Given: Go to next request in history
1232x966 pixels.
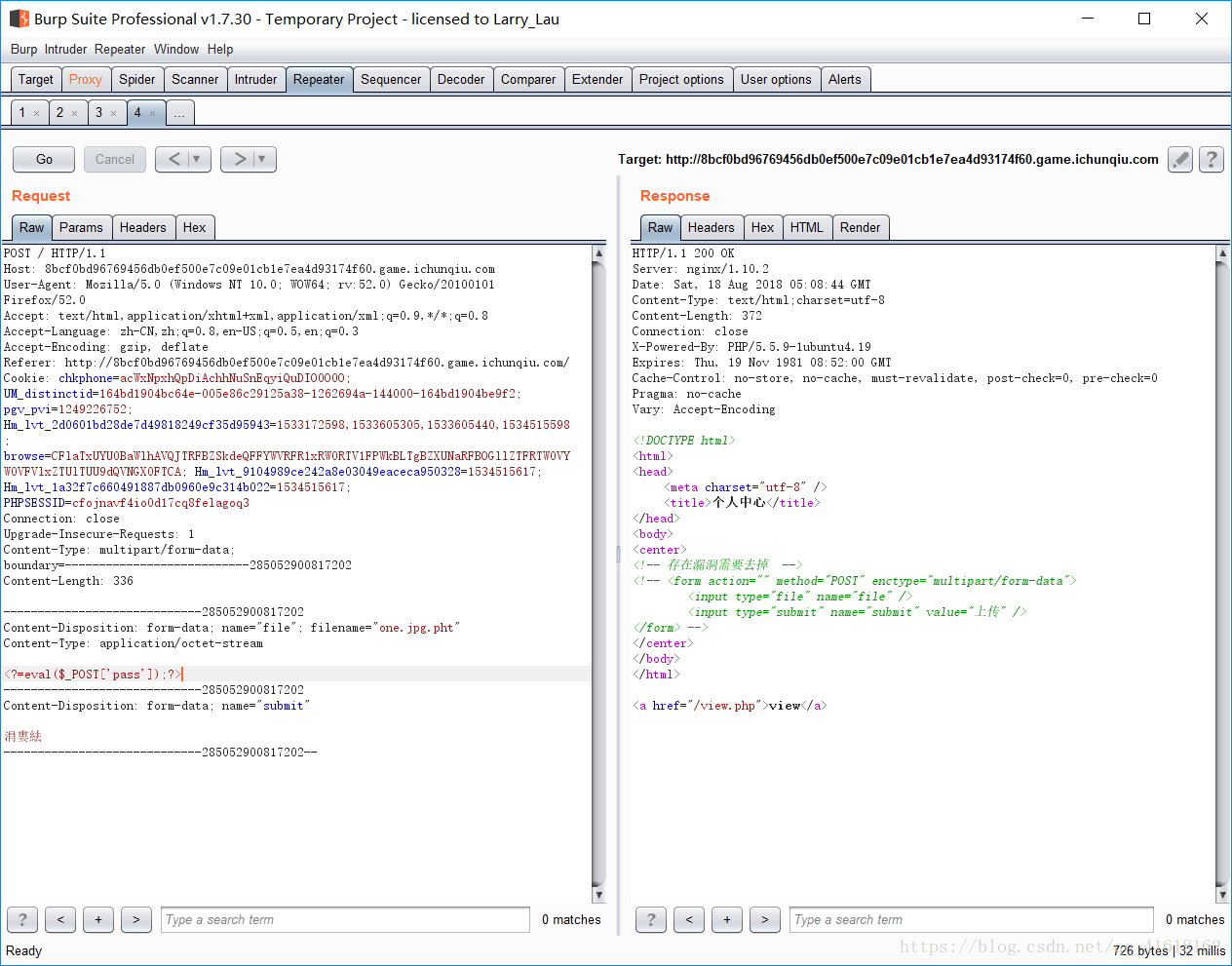Looking at the screenshot, I should [x=239, y=159].
